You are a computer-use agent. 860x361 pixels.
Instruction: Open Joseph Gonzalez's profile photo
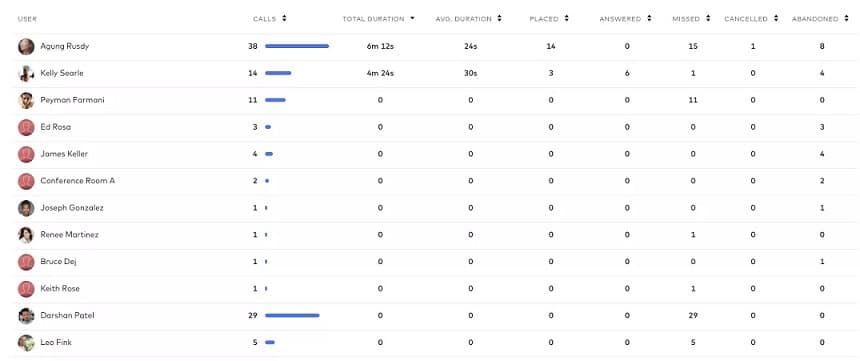click(26, 208)
